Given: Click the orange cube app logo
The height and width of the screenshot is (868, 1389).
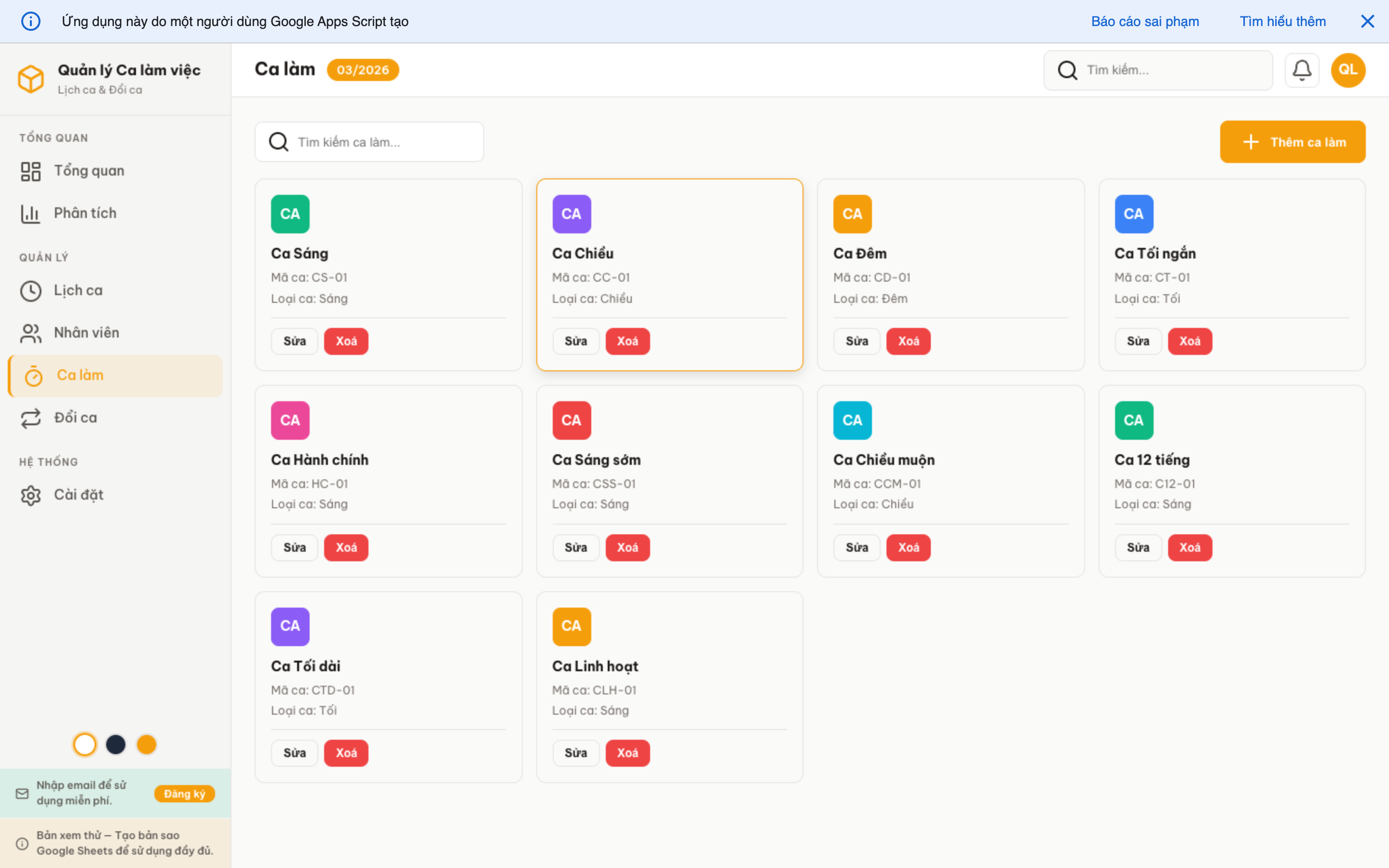Looking at the screenshot, I should [31, 79].
